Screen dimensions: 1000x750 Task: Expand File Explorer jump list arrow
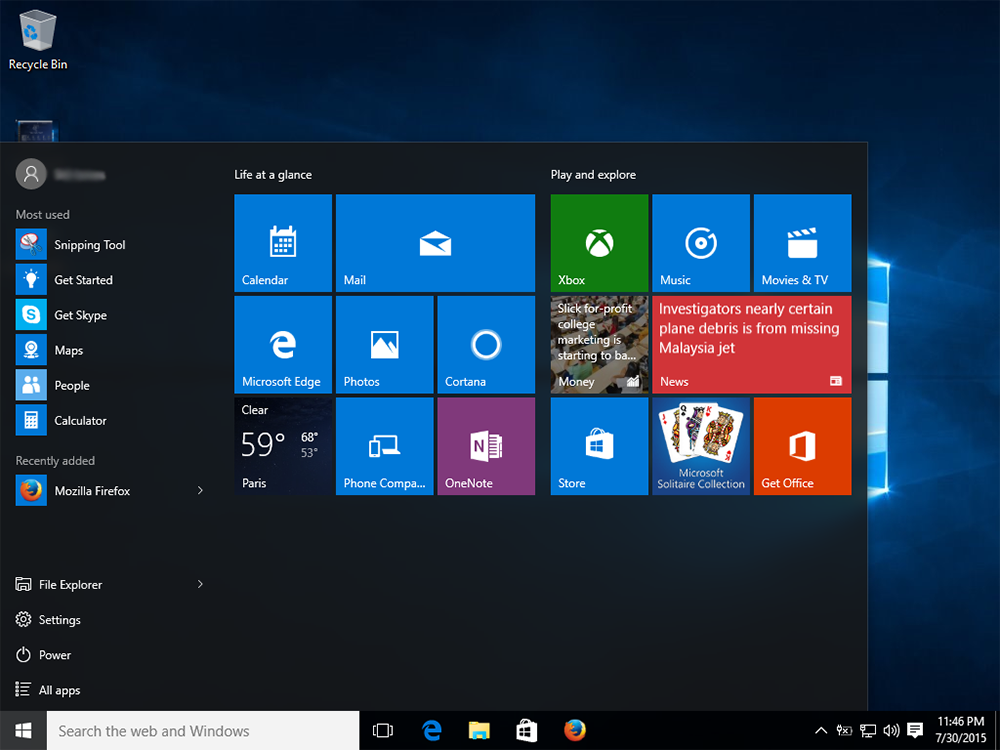(200, 584)
